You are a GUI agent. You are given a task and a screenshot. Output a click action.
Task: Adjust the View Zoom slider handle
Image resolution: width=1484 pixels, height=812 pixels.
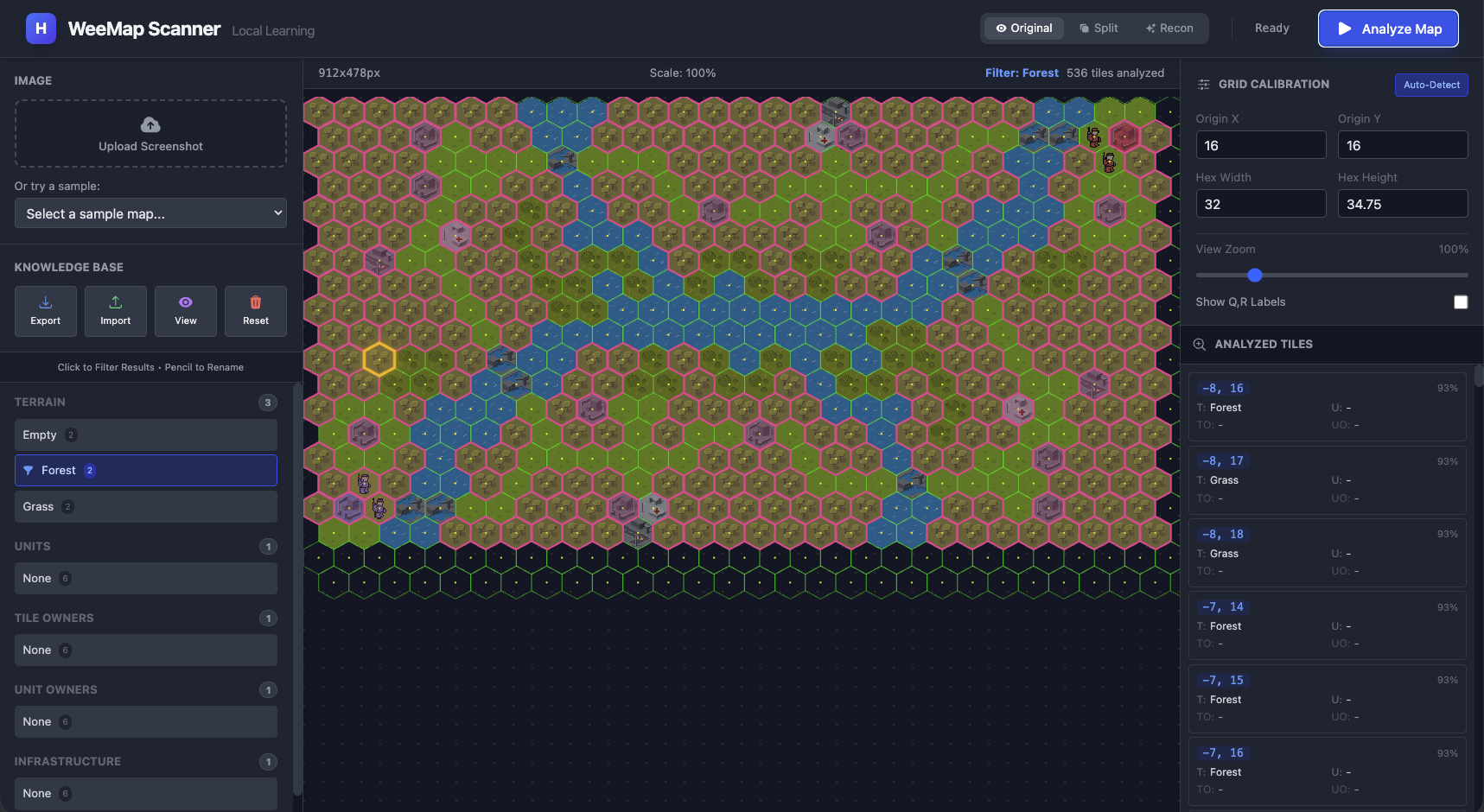click(x=1255, y=276)
